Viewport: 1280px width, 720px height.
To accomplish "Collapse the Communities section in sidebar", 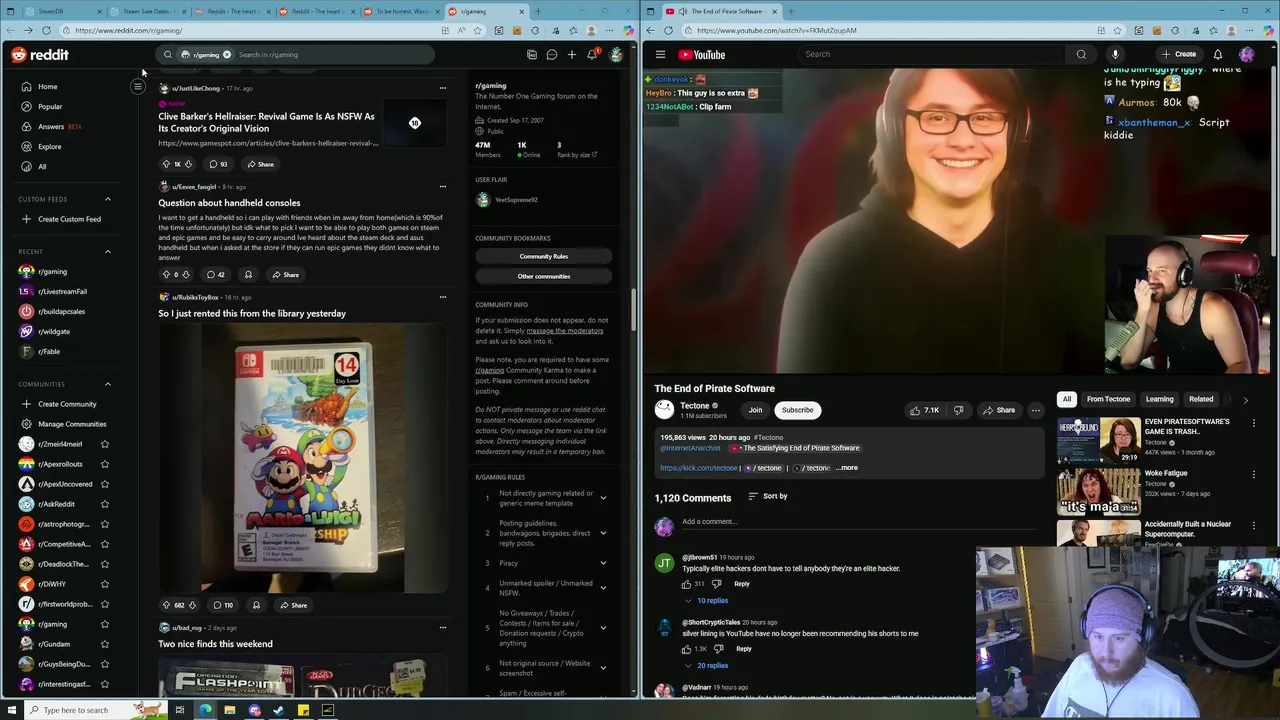I will tap(108, 384).
